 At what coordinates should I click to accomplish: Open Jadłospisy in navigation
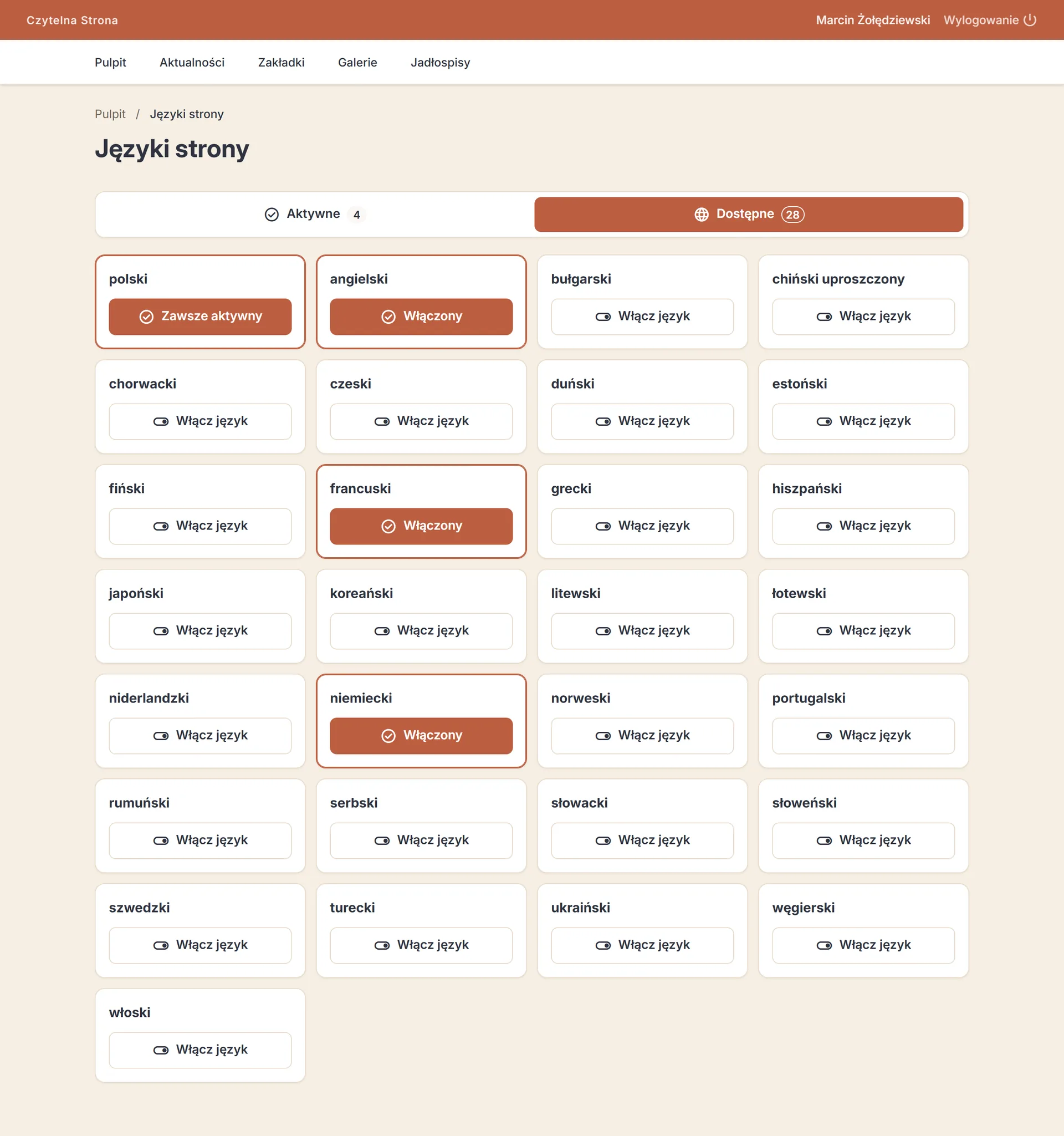[441, 62]
